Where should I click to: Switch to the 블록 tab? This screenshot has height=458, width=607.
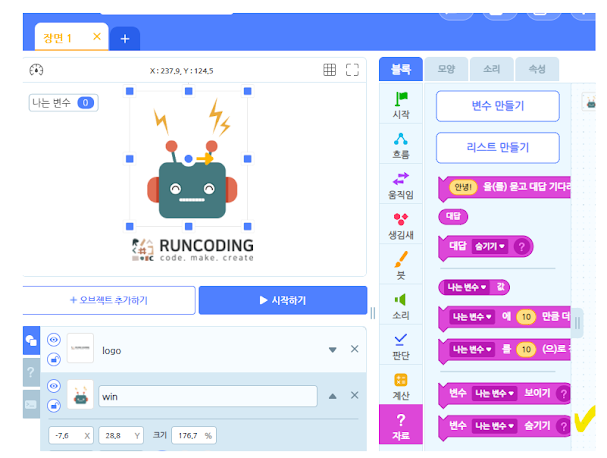401,69
